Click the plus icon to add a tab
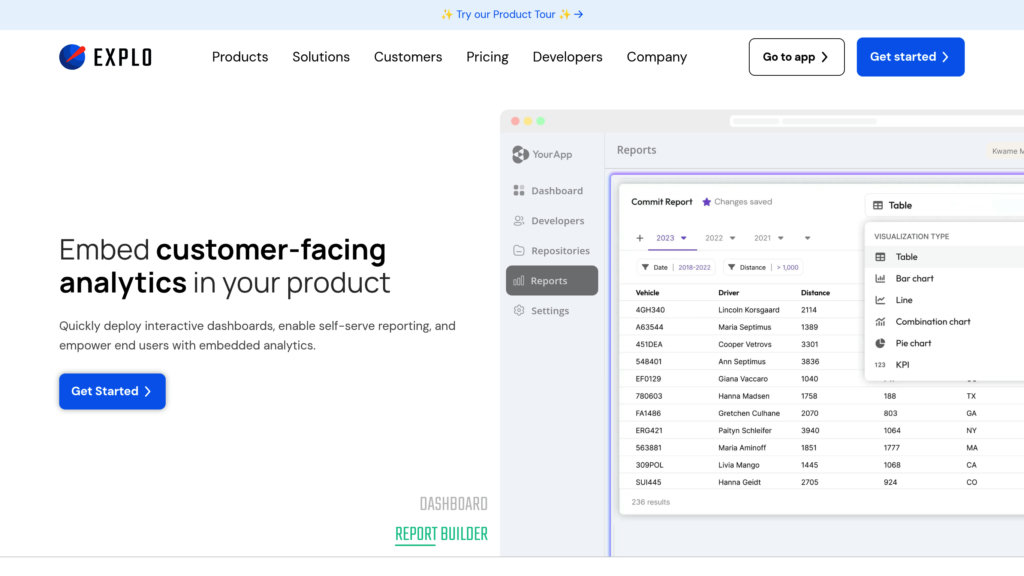 point(639,238)
